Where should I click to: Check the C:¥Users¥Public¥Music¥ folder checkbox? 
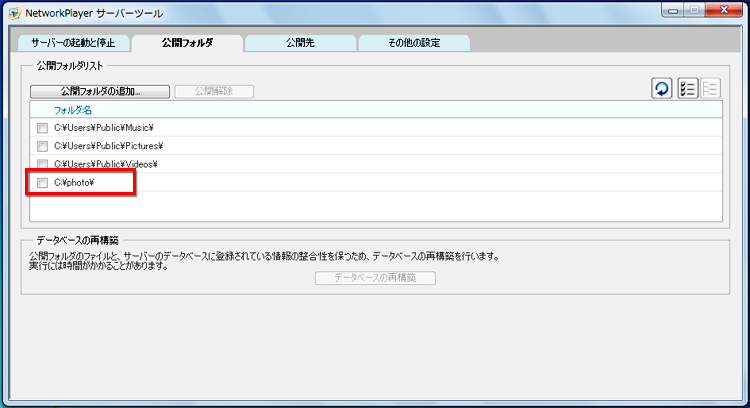pos(43,128)
